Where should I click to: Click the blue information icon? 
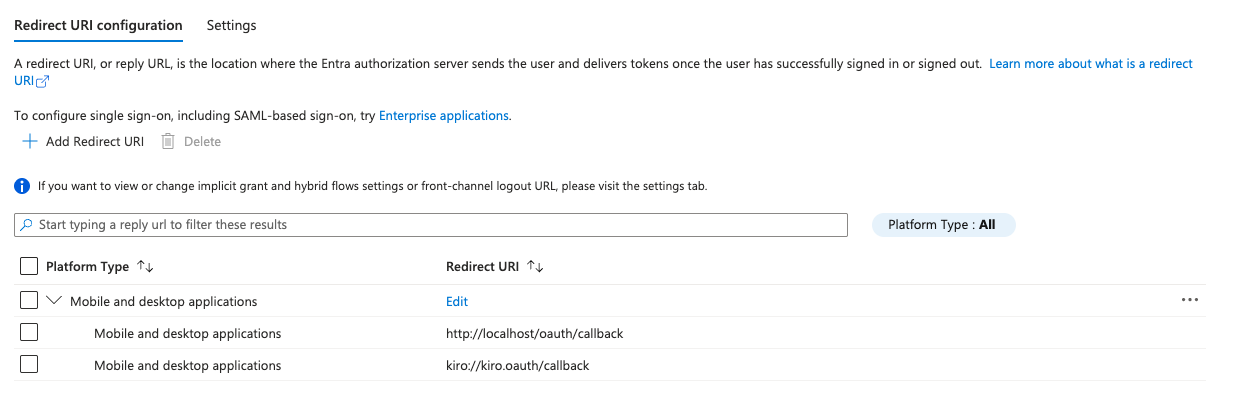22,186
